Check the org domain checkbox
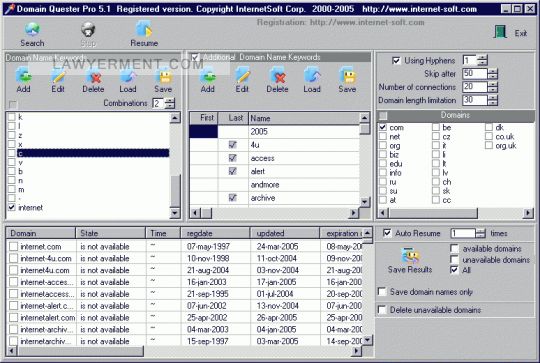This screenshot has height=363, width=540. [x=383, y=145]
